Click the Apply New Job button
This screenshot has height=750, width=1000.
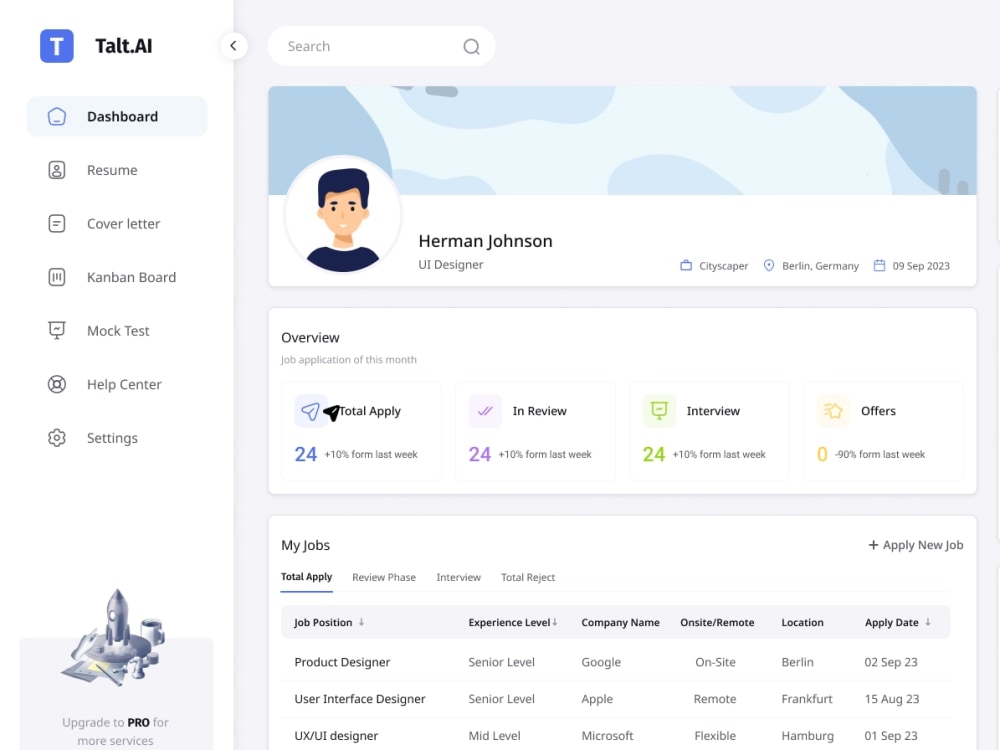click(916, 545)
